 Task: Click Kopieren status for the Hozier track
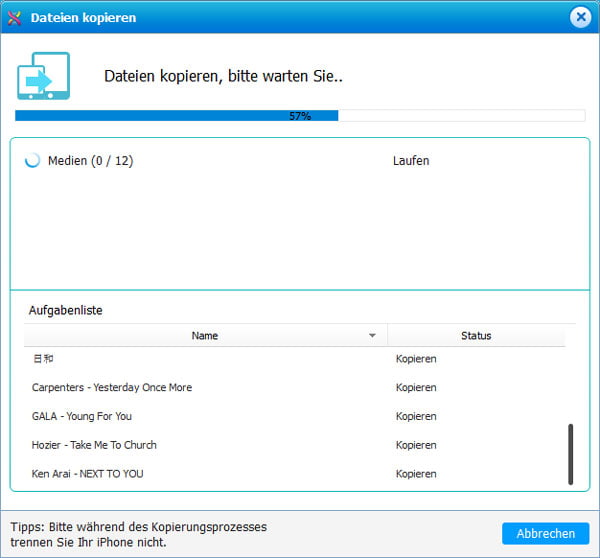point(416,445)
